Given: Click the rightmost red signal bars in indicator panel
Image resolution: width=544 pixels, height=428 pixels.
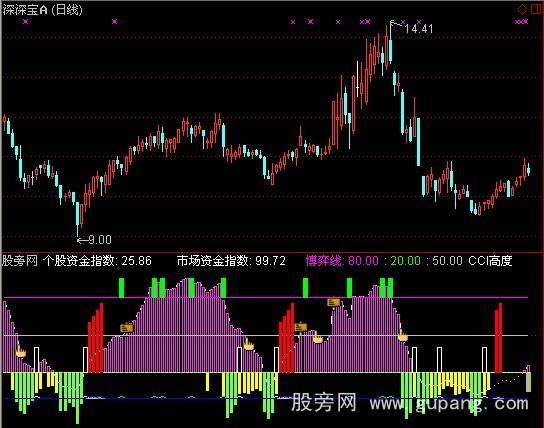Looking at the screenshot, I should click(x=498, y=338).
